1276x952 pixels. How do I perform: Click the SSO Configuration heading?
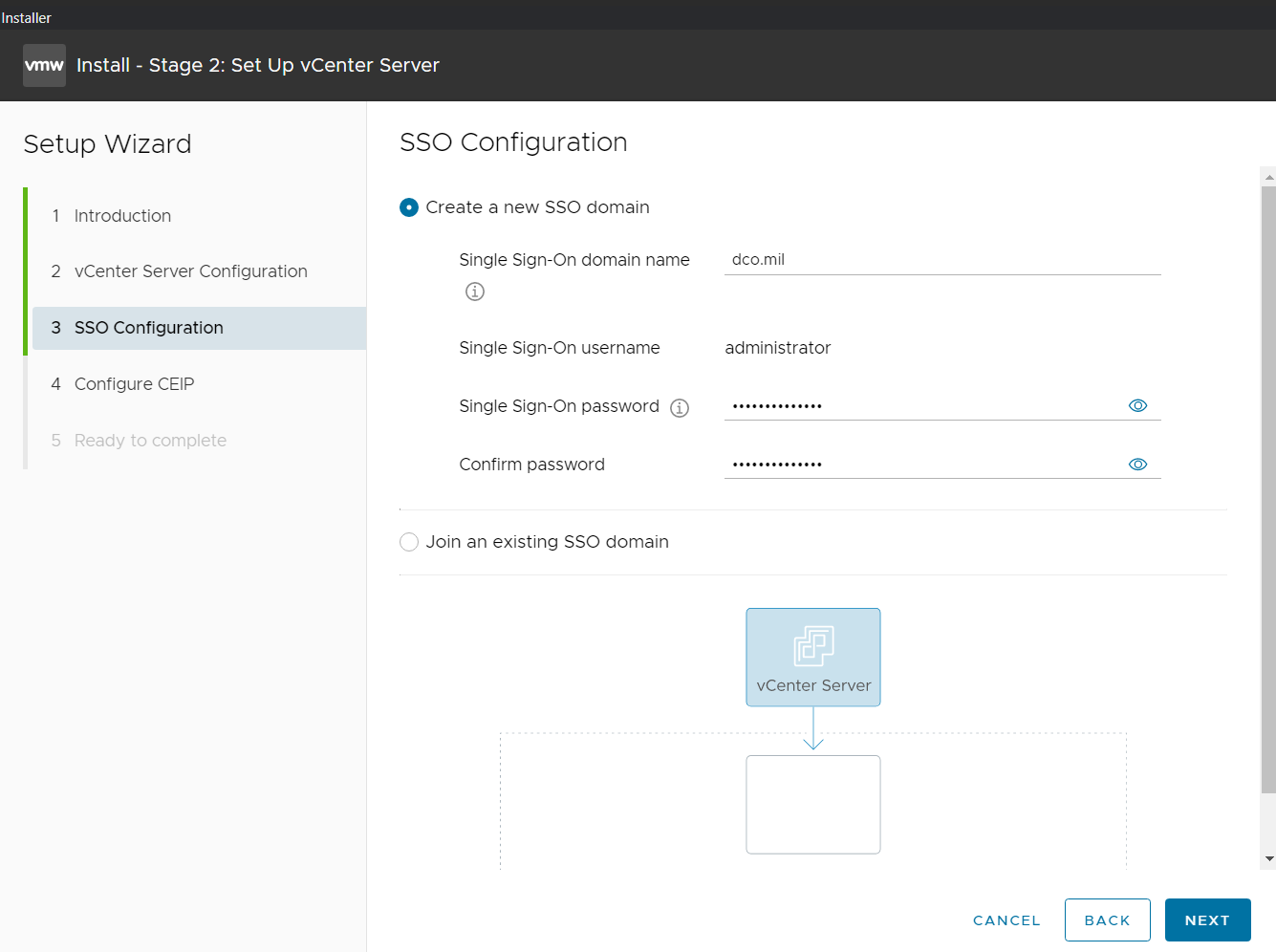tap(513, 142)
